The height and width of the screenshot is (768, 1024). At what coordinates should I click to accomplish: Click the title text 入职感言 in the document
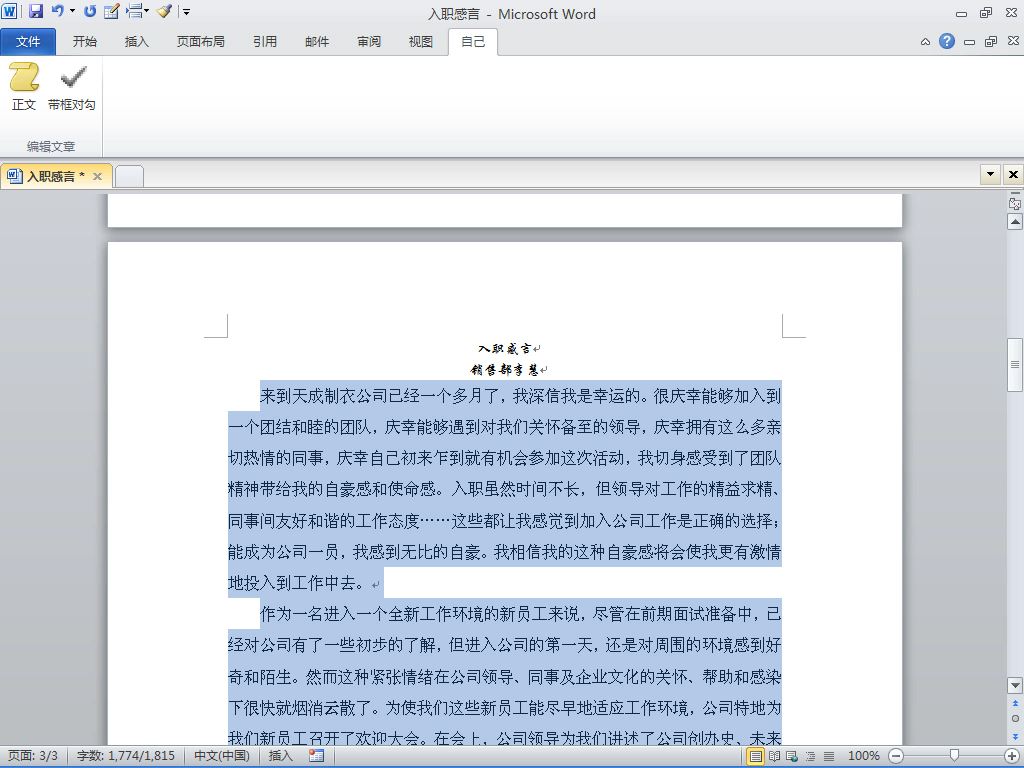pyautogui.click(x=505, y=349)
